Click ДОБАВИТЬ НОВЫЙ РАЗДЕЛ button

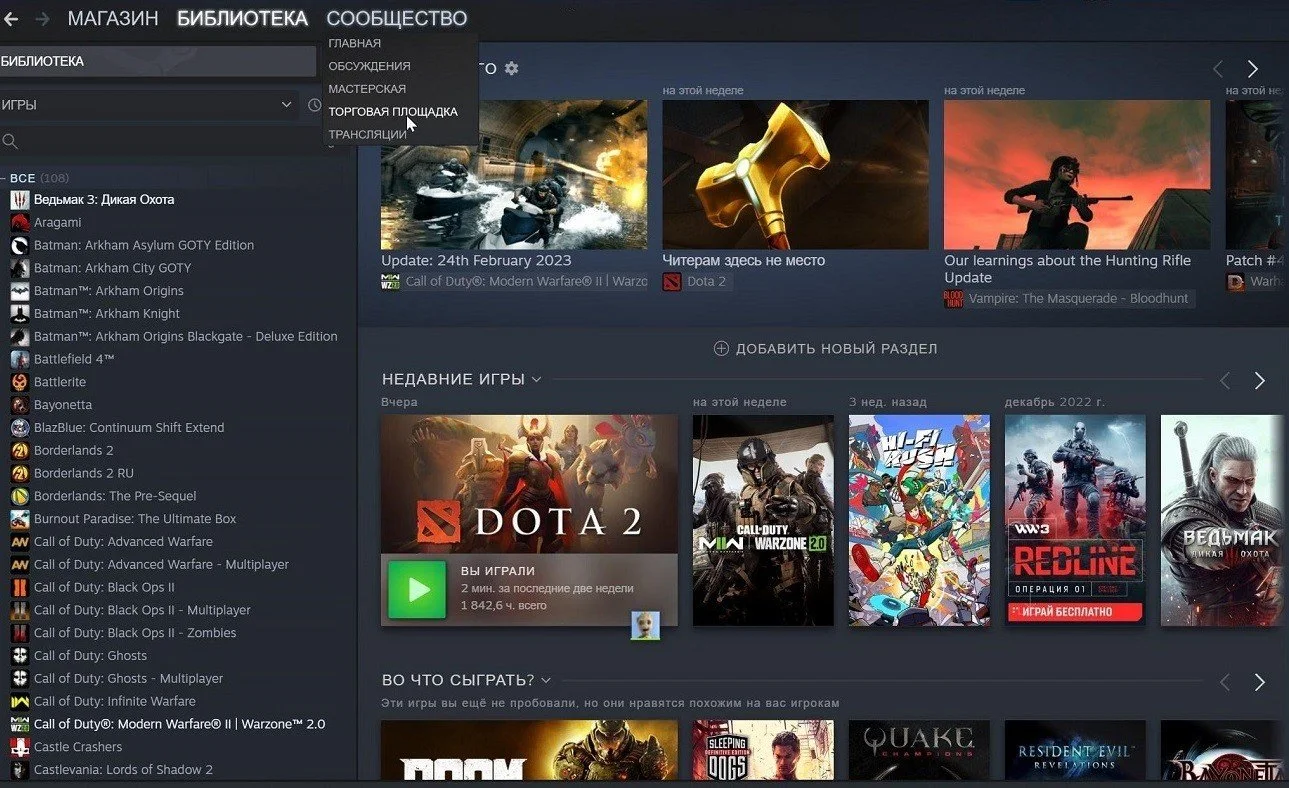click(825, 349)
